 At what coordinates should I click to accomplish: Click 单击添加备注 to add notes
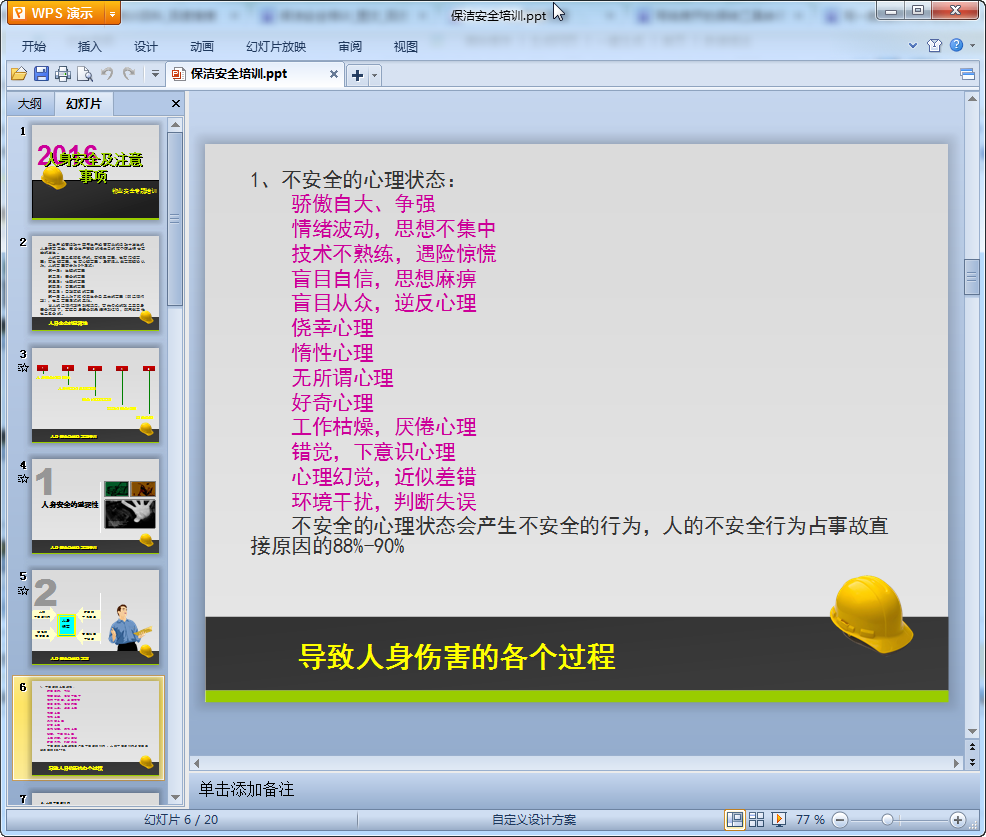(247, 789)
